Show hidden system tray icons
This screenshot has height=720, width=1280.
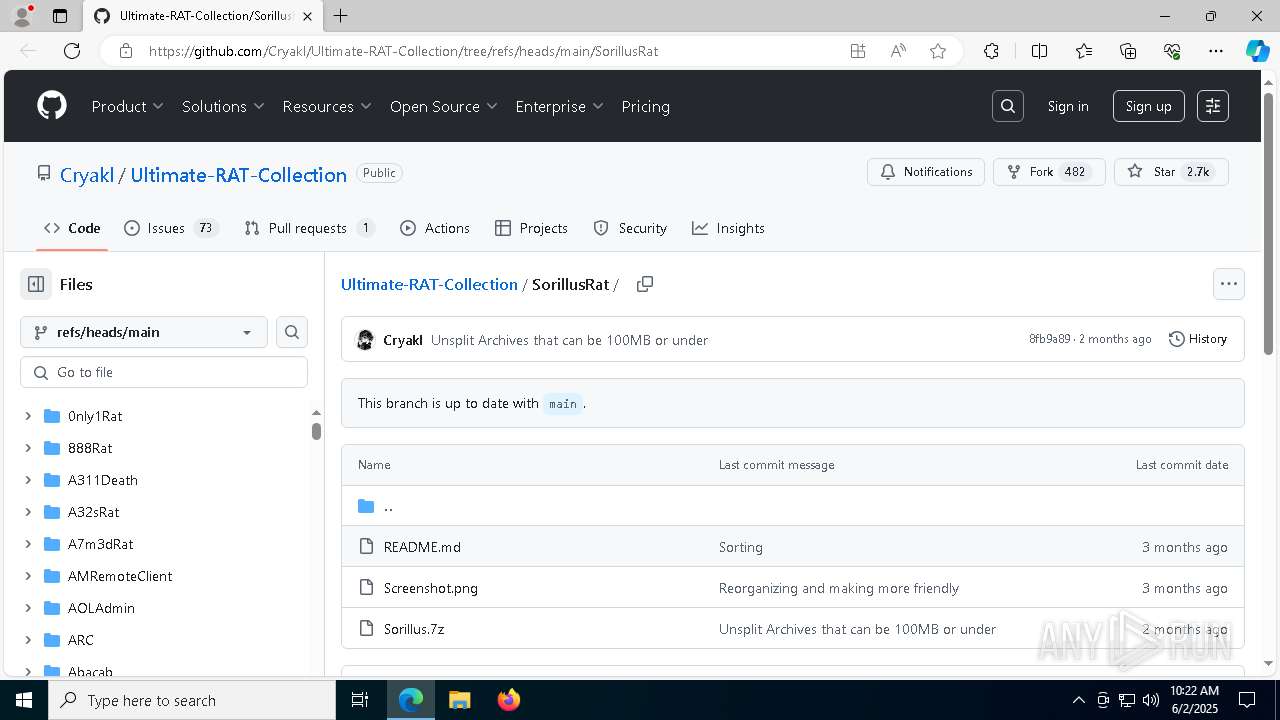1078,700
